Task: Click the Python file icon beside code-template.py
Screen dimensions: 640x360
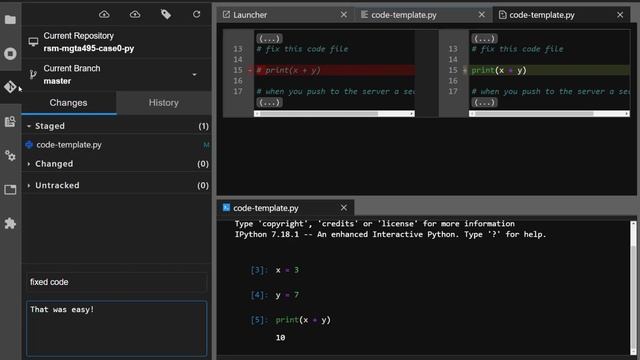Action: (x=29, y=144)
